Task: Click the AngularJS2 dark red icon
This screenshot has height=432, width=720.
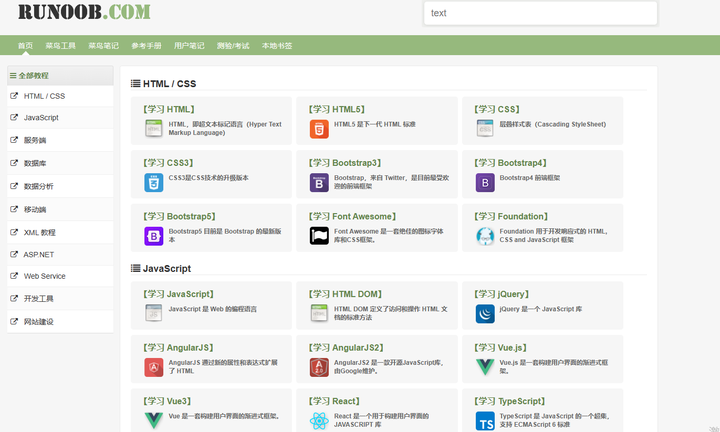Action: pos(319,367)
